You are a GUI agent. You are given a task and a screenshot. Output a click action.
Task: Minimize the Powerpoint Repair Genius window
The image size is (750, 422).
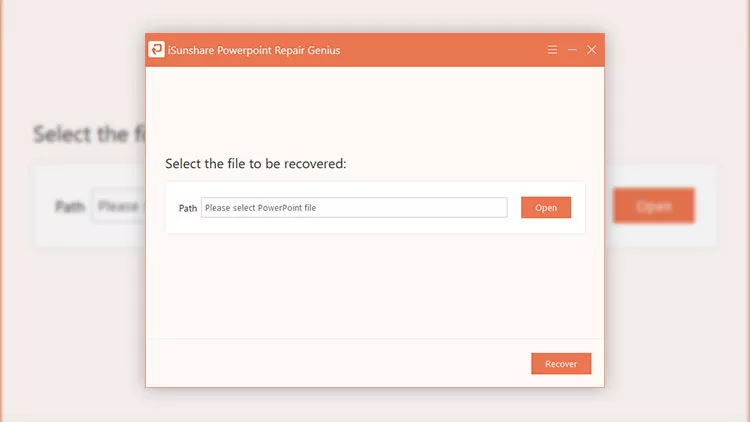coord(572,50)
